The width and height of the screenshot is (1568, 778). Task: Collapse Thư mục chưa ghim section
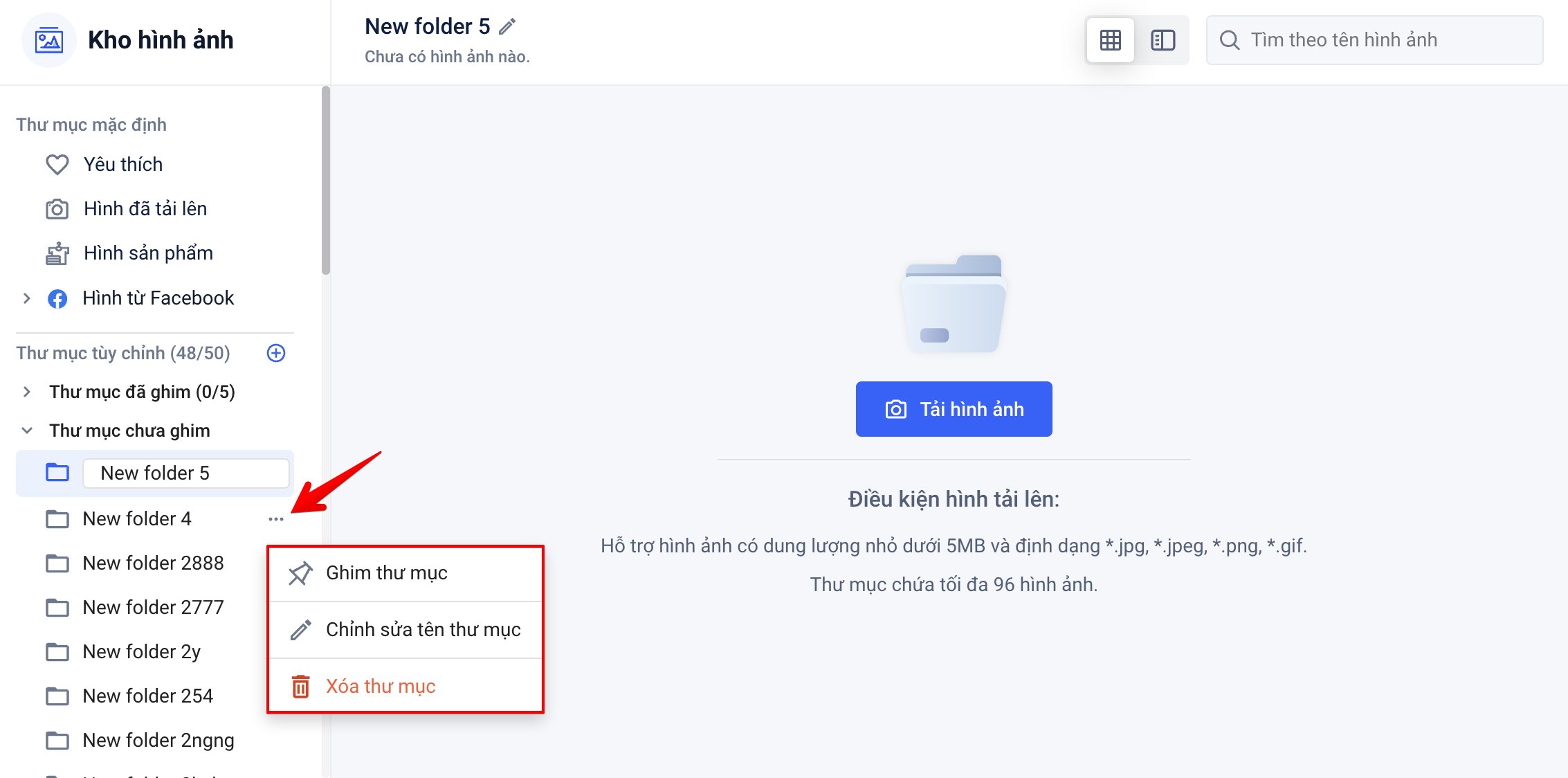[27, 431]
